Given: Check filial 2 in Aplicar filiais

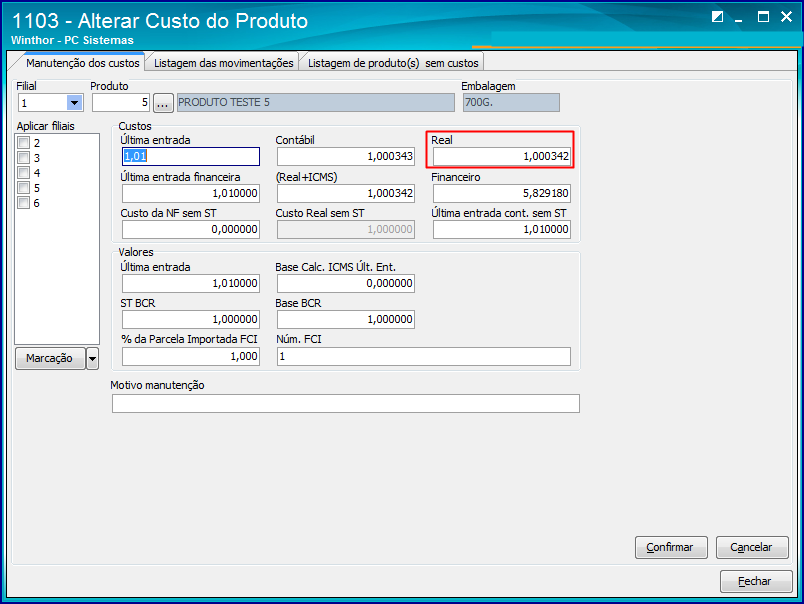Looking at the screenshot, I should click(x=24, y=142).
